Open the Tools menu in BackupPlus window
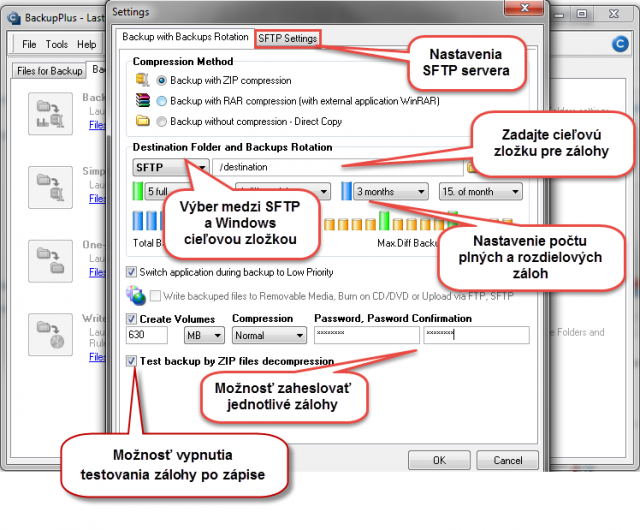The height and width of the screenshot is (530, 640). (57, 44)
